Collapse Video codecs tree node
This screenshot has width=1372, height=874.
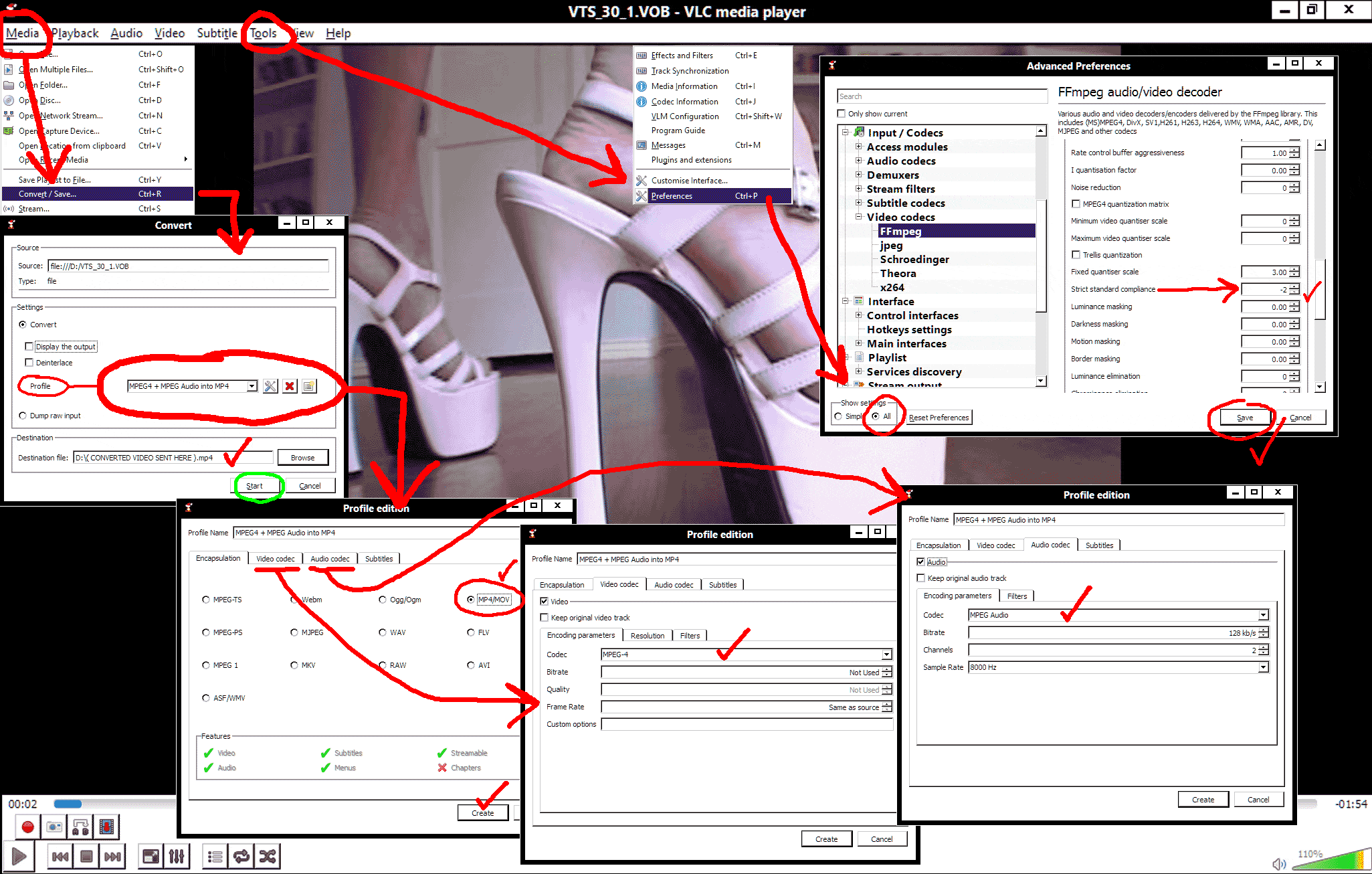click(859, 217)
